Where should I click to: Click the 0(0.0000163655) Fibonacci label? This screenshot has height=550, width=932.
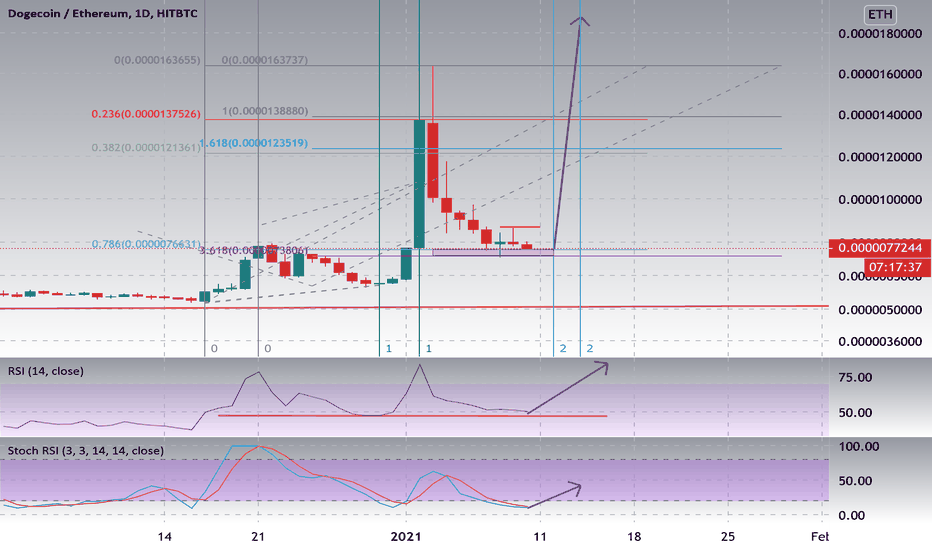coord(157,60)
